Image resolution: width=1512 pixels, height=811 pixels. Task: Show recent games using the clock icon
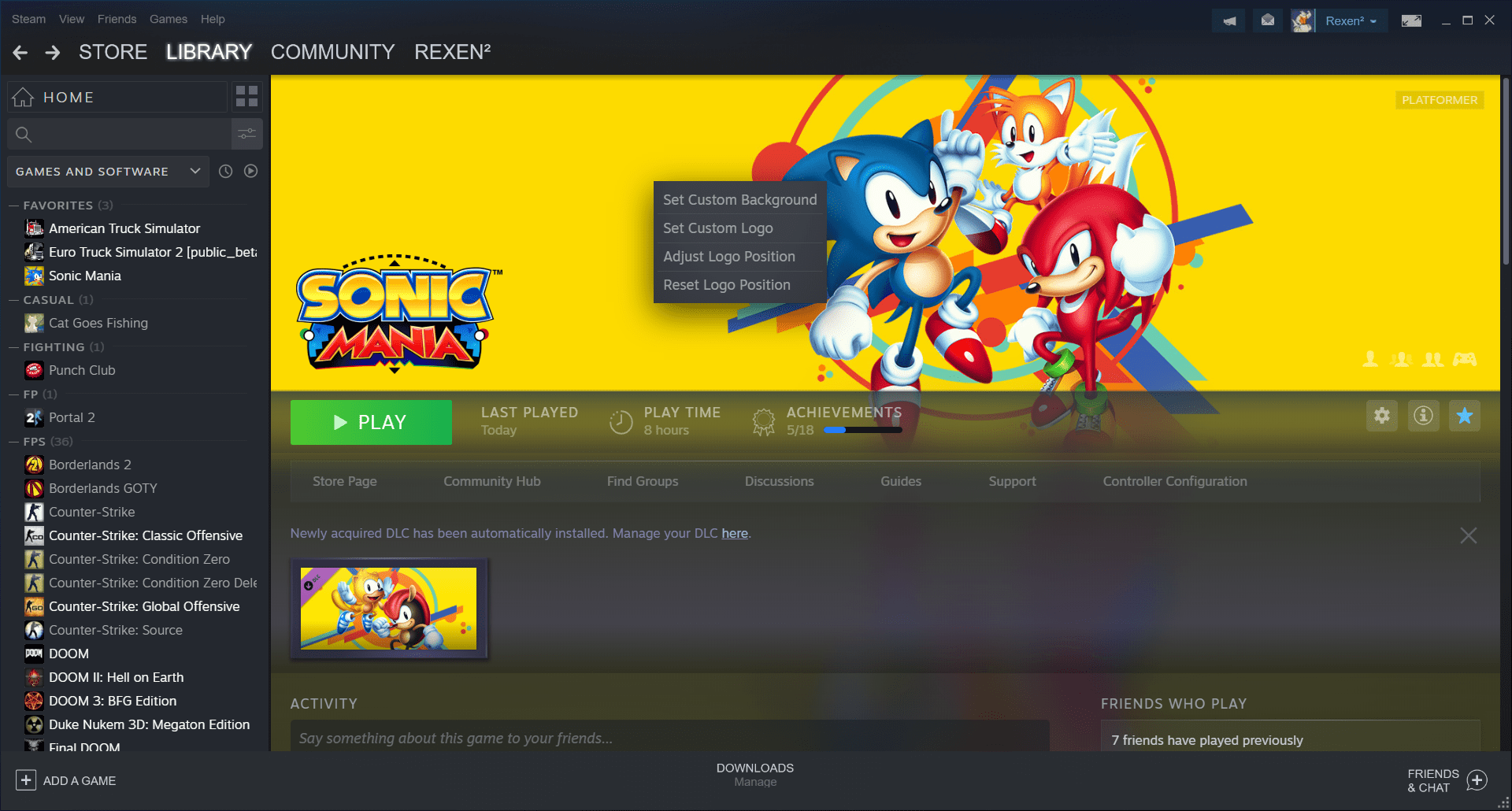[x=225, y=171]
